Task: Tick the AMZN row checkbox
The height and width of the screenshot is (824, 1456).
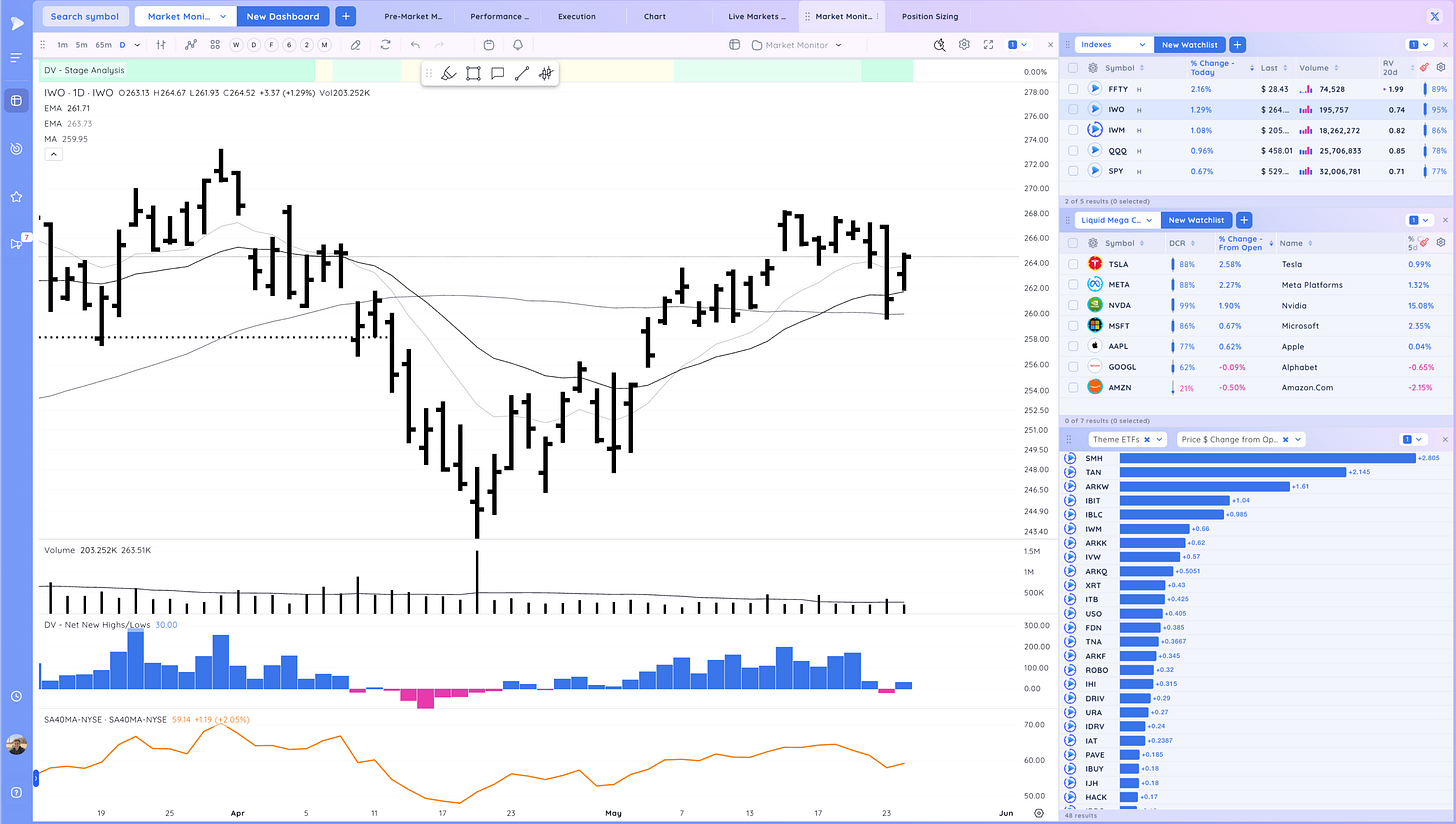Action: tap(1073, 387)
